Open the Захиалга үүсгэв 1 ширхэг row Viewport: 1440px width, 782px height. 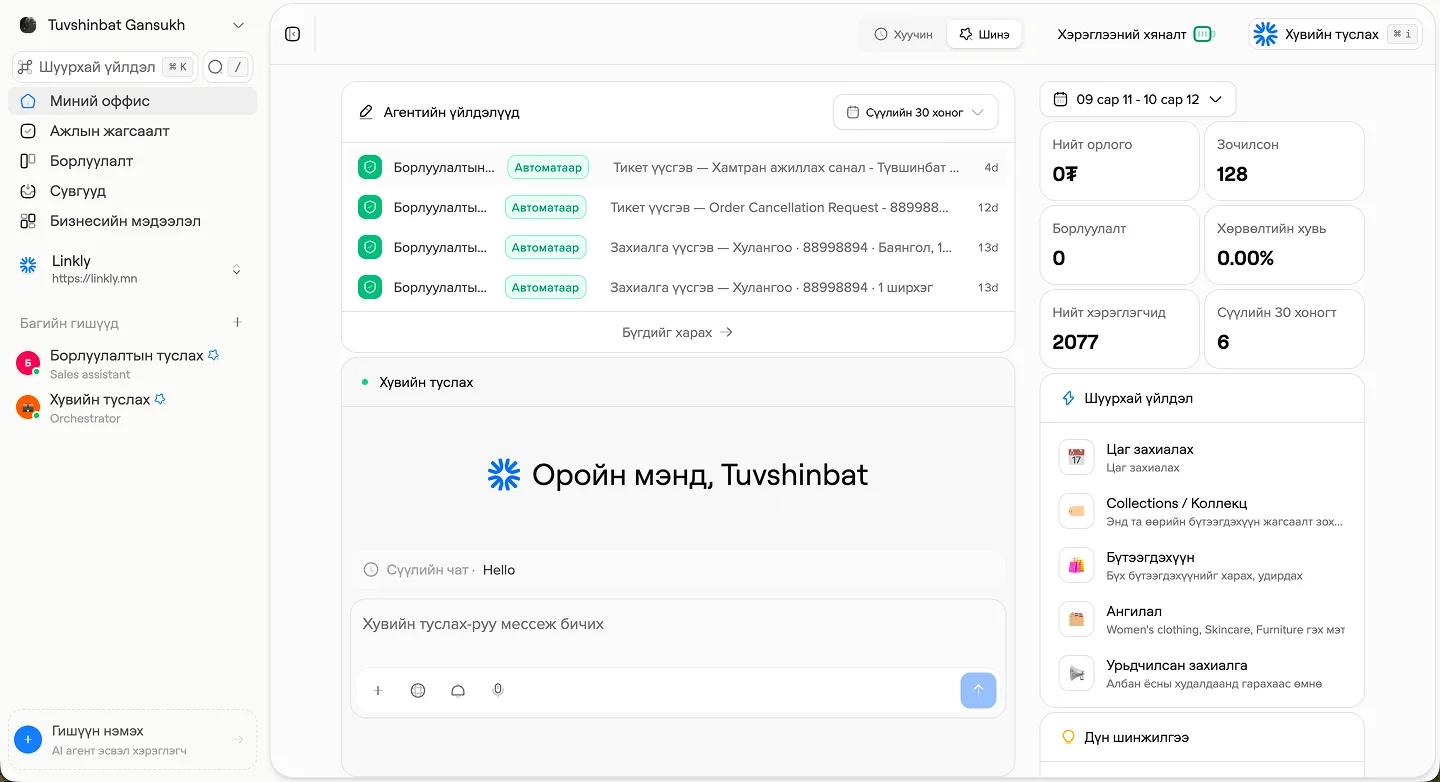coord(678,287)
